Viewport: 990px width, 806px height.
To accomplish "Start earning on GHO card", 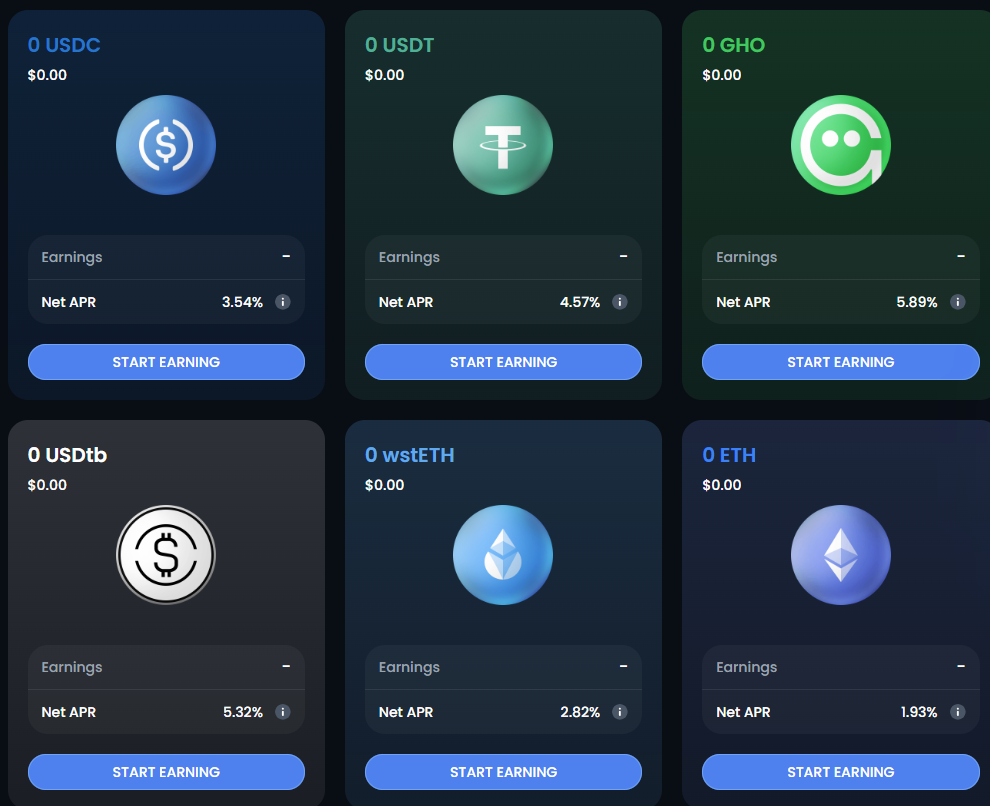I will coord(841,362).
